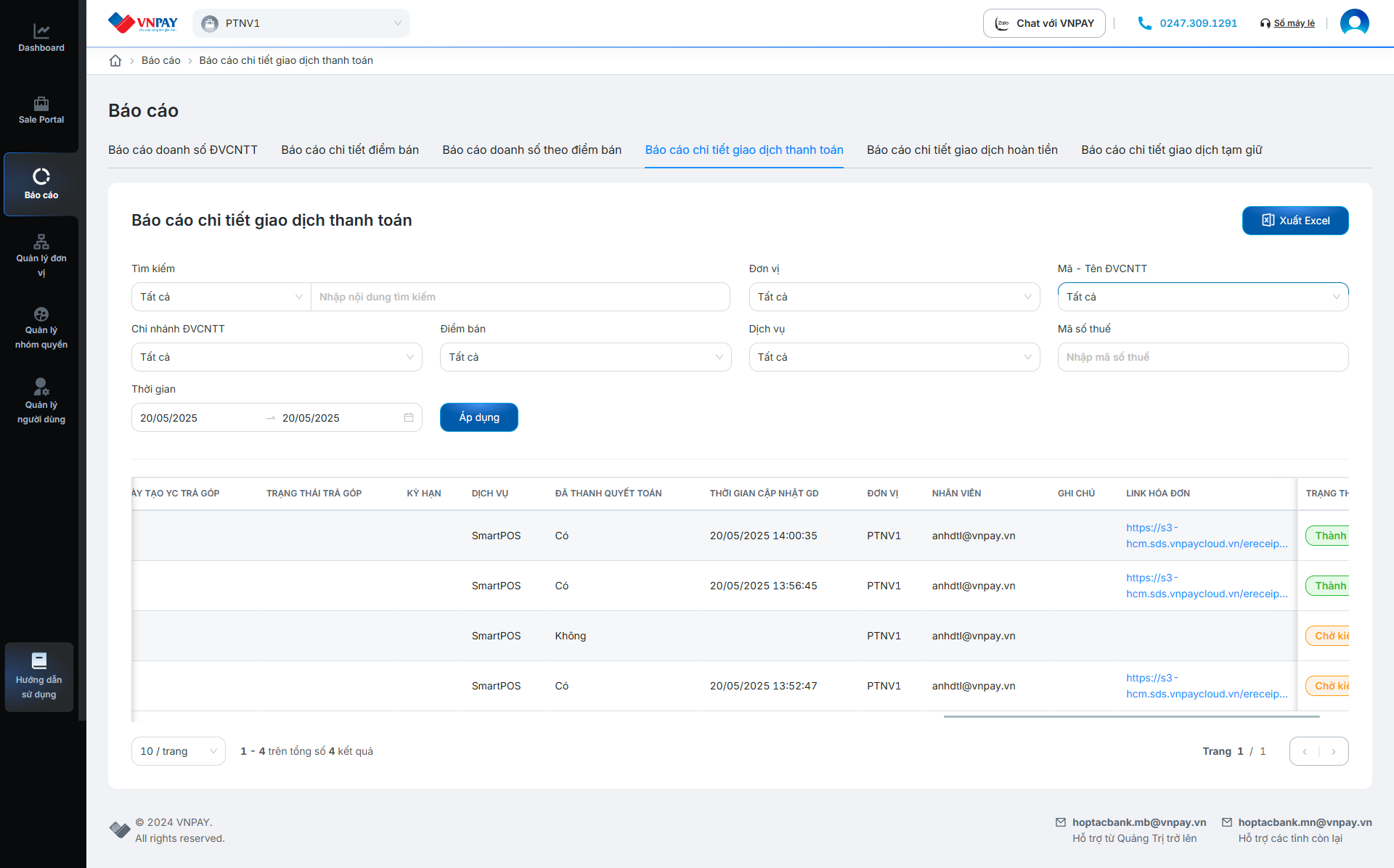Open the PTNV1 merchant selector
This screenshot has width=1394, height=868.
[x=301, y=23]
